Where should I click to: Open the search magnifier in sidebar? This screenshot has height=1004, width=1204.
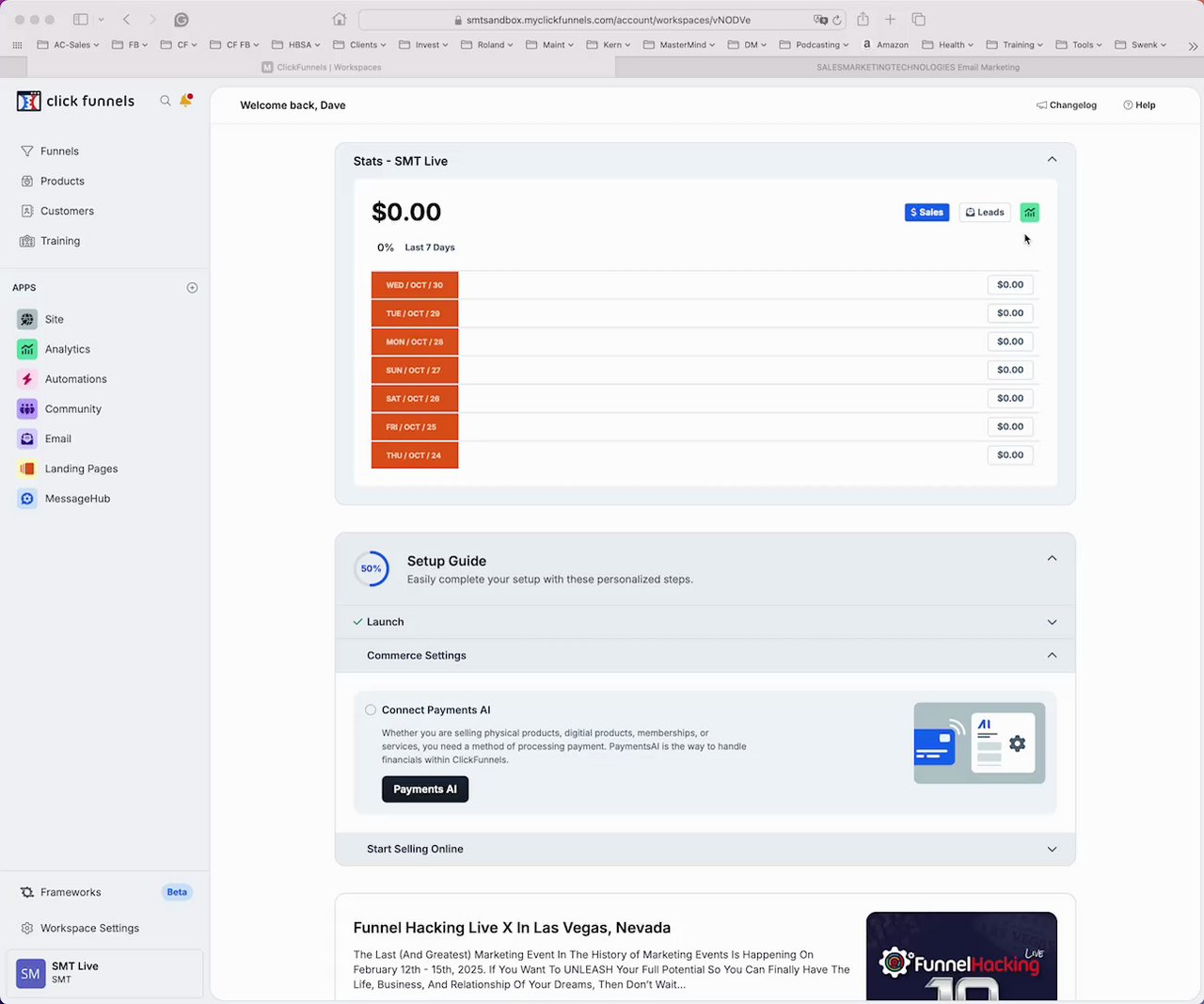tap(166, 101)
